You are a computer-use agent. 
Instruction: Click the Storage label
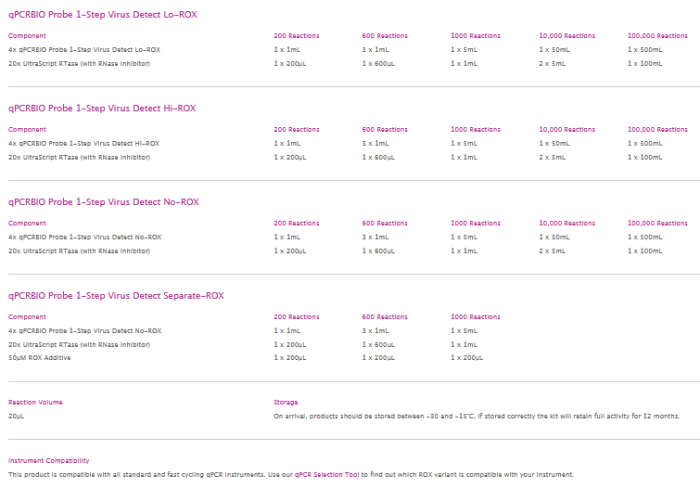tap(286, 402)
